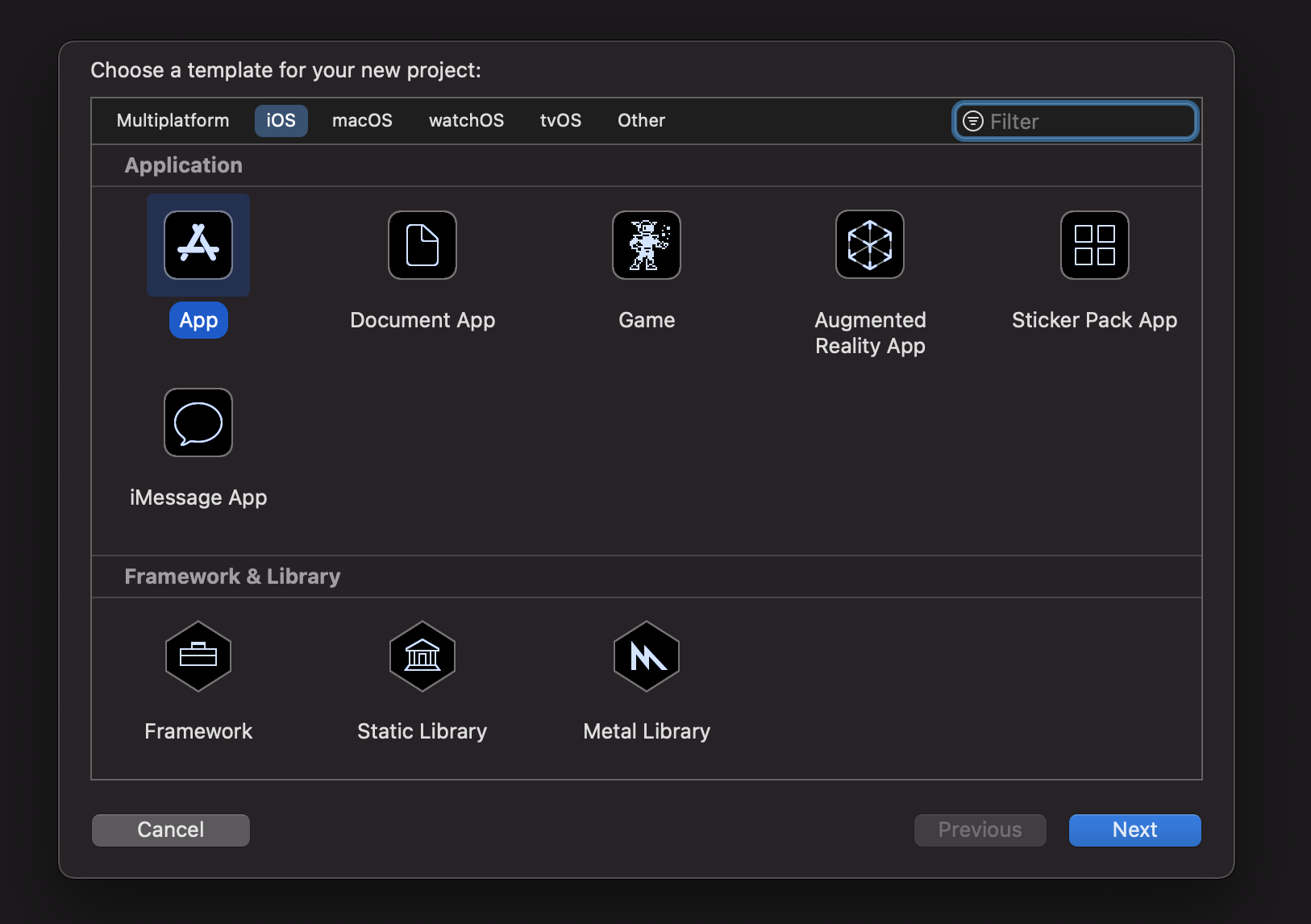Select the Augmented Reality App icon
The image size is (1311, 924).
point(870,244)
